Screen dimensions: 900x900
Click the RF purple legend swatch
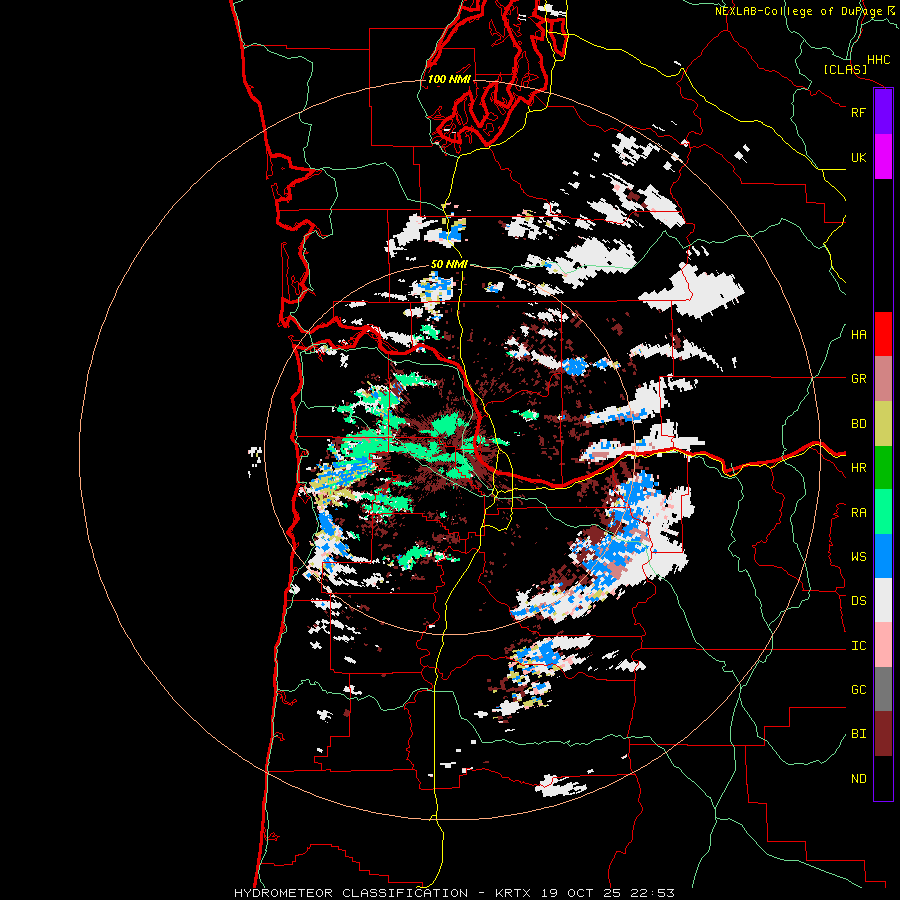(x=883, y=111)
